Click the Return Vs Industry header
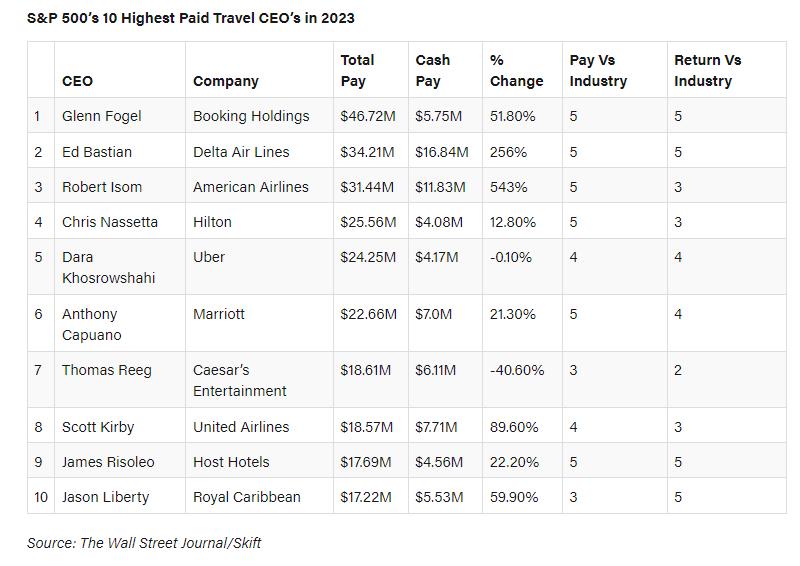Screen dimensions: 800x566 coord(707,70)
